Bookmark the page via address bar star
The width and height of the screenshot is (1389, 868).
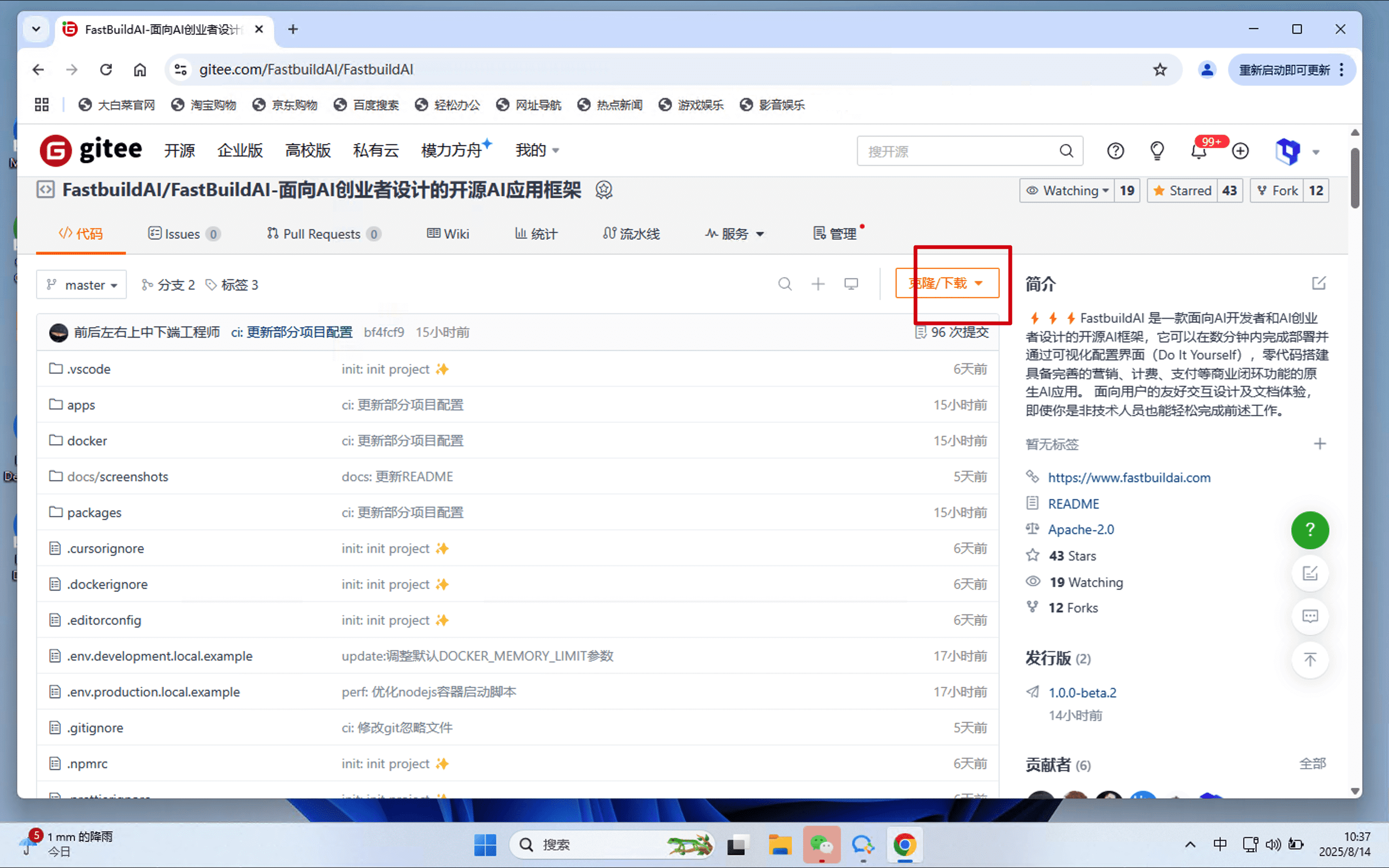1160,69
